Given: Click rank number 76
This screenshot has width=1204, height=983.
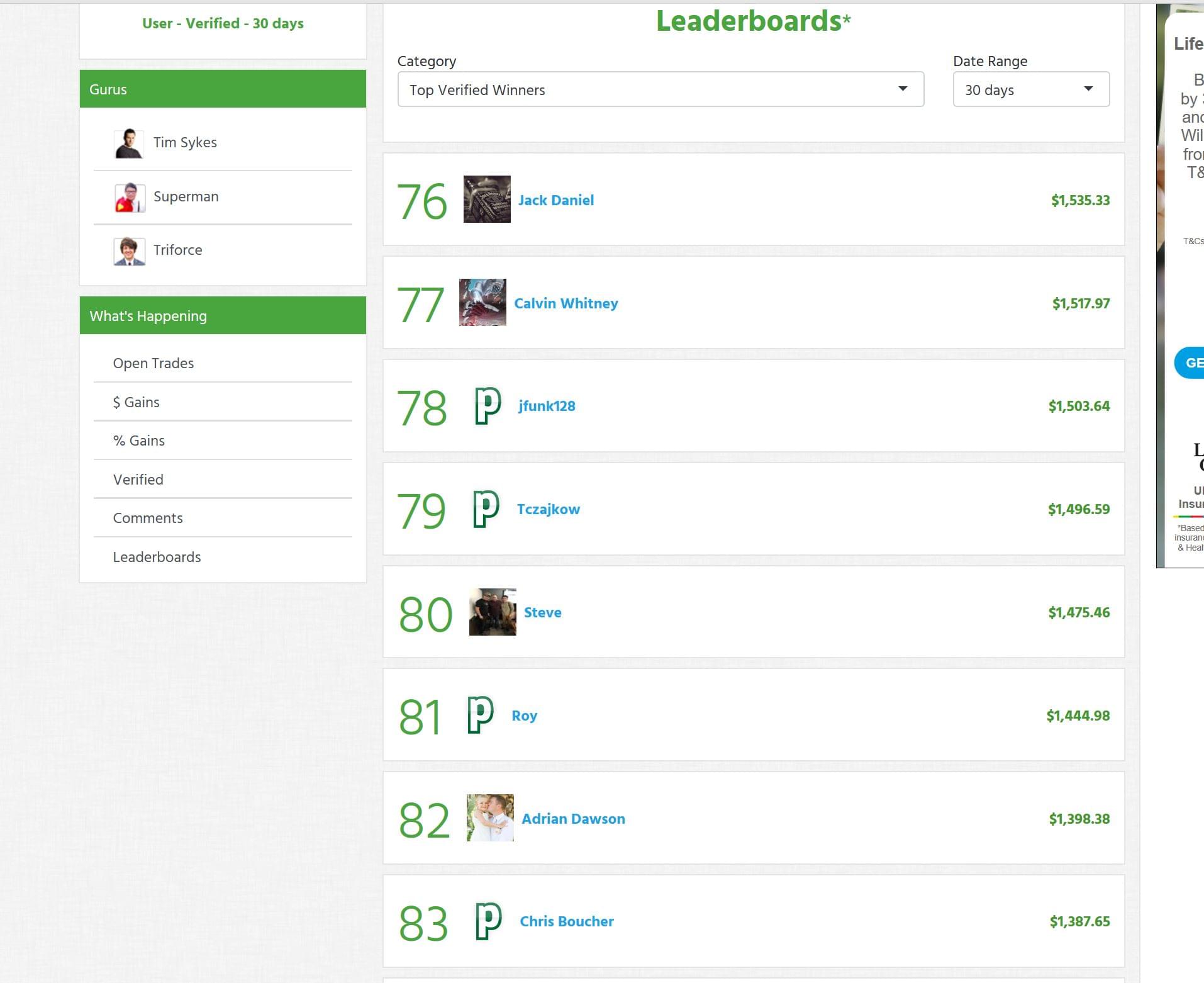Looking at the screenshot, I should pos(422,202).
